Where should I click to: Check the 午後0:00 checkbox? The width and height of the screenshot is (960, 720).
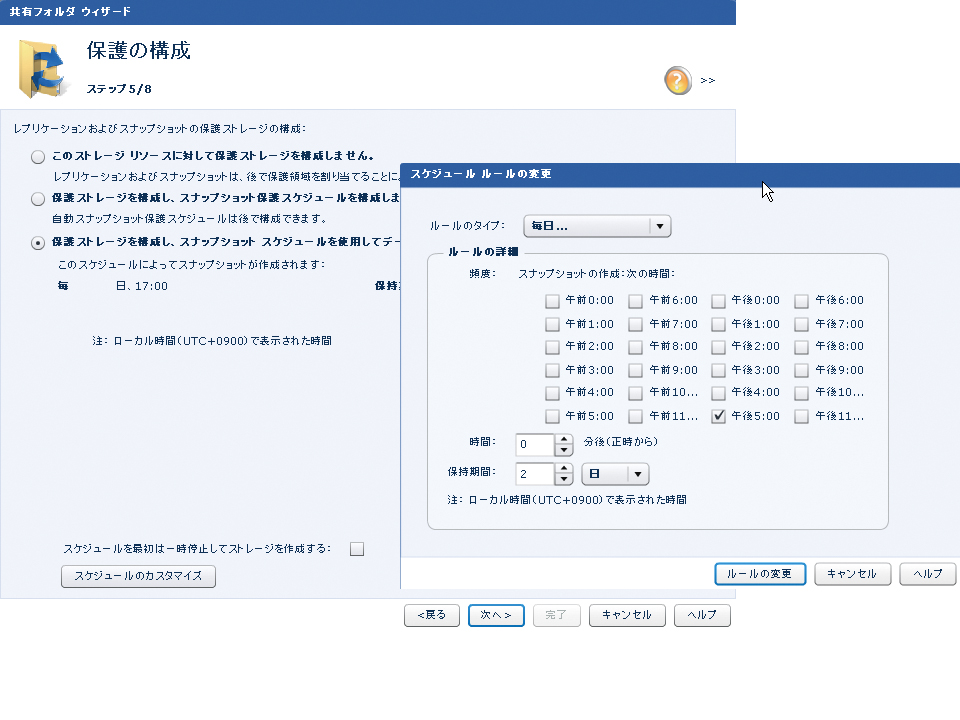click(719, 301)
